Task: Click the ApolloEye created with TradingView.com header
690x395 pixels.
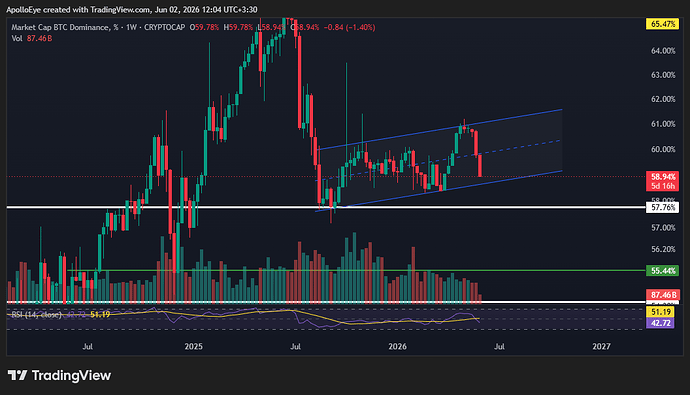Action: tap(132, 9)
